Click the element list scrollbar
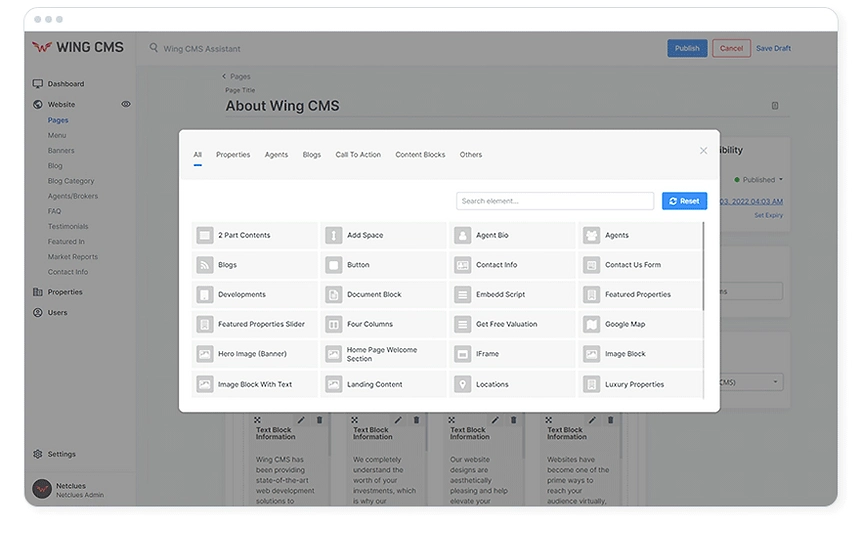The width and height of the screenshot is (862, 534). pos(703,266)
